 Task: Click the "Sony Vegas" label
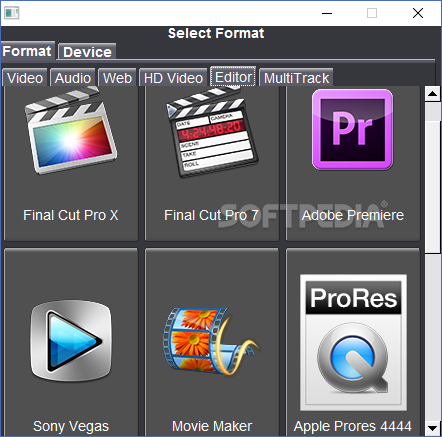tap(71, 426)
